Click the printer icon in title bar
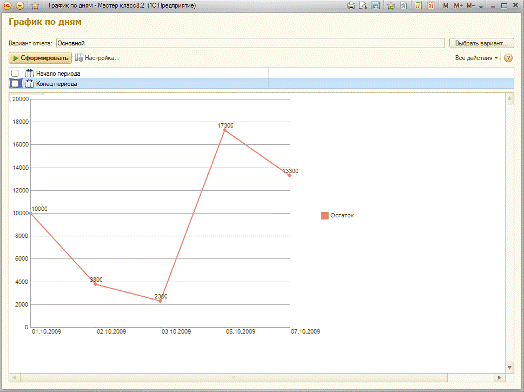The width and height of the screenshot is (524, 392). tap(351, 6)
